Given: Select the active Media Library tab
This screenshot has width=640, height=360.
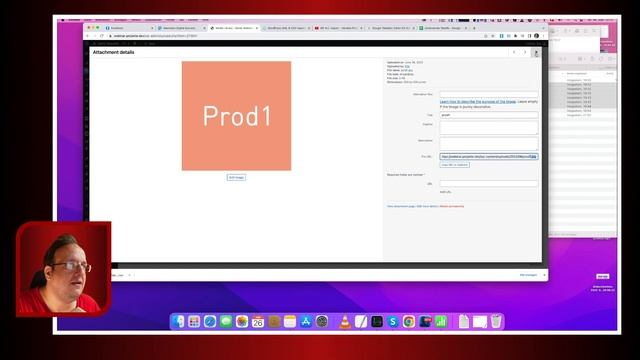Looking at the screenshot, I should pyautogui.click(x=234, y=28).
